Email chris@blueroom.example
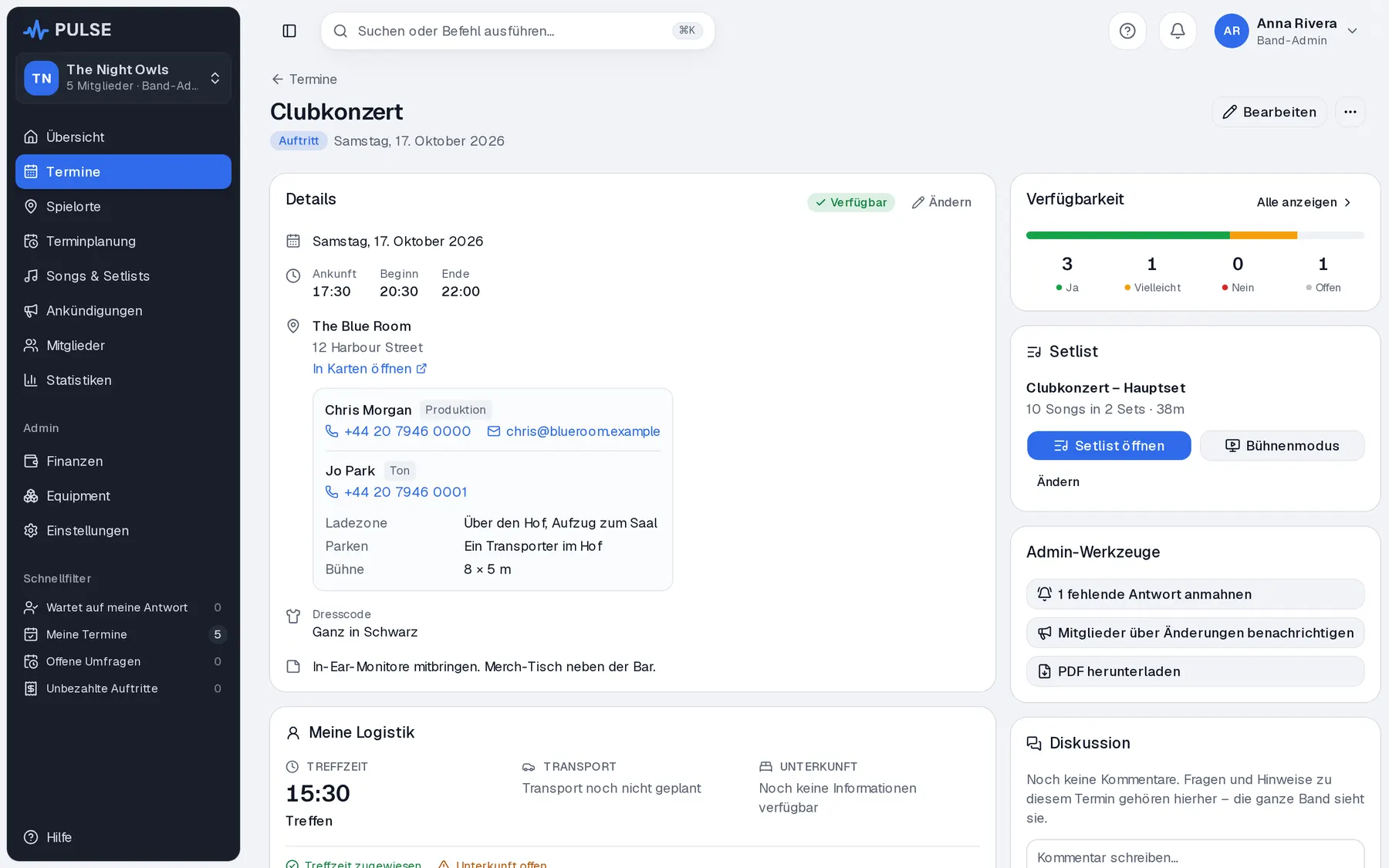 573,431
